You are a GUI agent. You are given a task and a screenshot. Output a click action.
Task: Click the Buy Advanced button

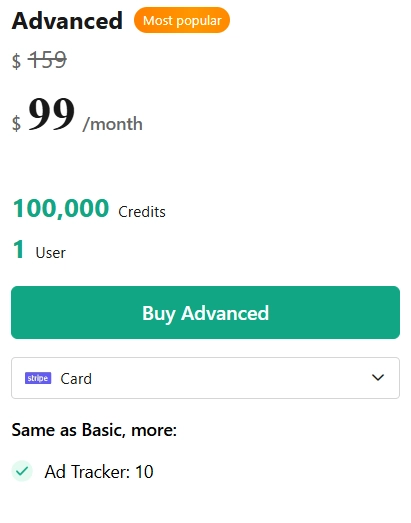[206, 313]
